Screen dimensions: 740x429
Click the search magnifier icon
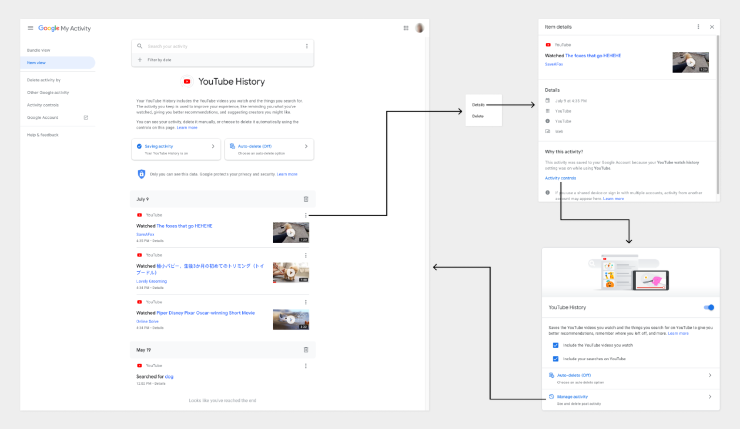(140, 46)
